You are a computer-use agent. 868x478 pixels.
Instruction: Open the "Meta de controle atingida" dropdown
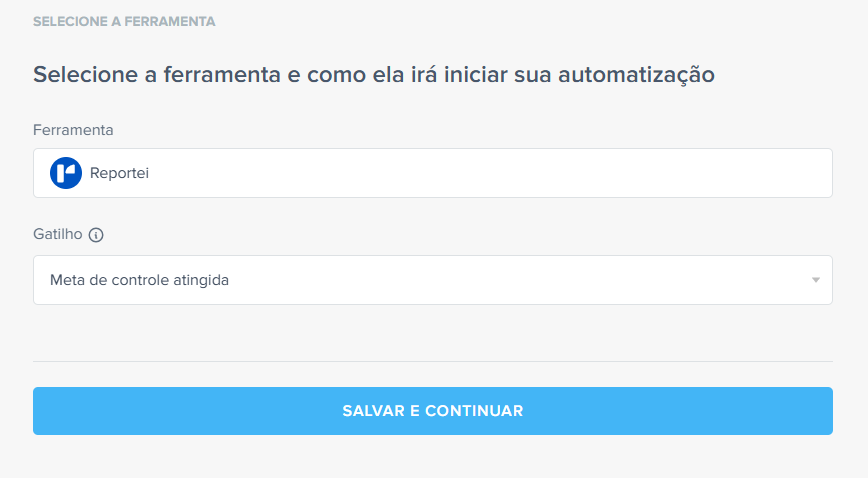432,280
